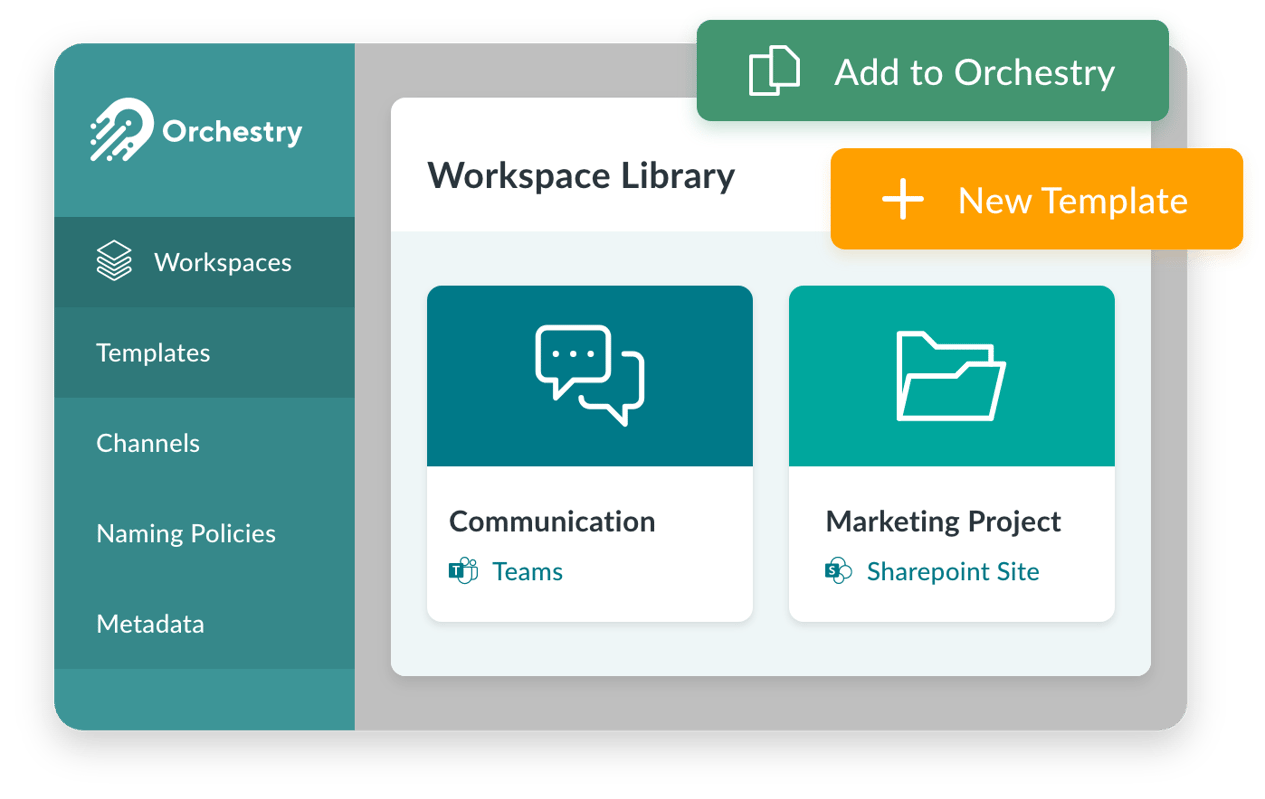Select the Communication card title

pyautogui.click(x=552, y=521)
